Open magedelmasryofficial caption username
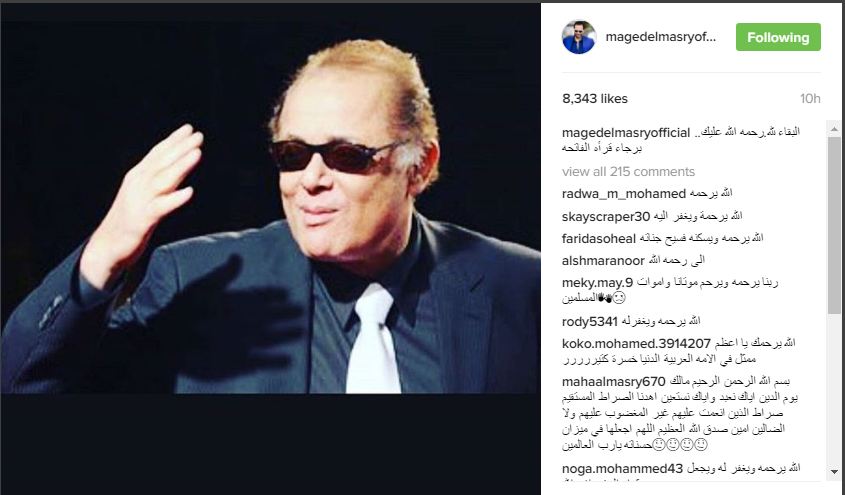This screenshot has height=495, width=845. click(x=626, y=133)
